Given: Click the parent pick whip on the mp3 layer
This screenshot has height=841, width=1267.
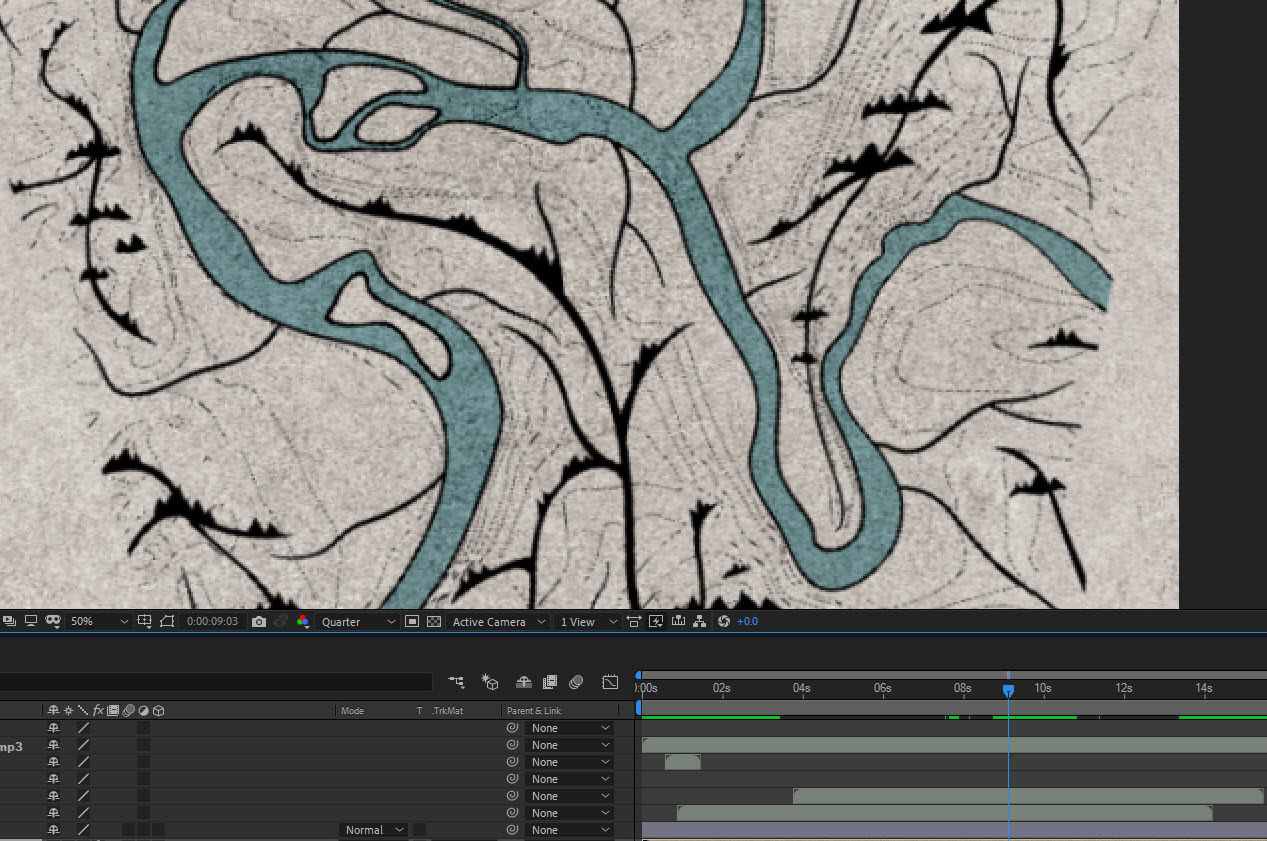Looking at the screenshot, I should point(512,745).
